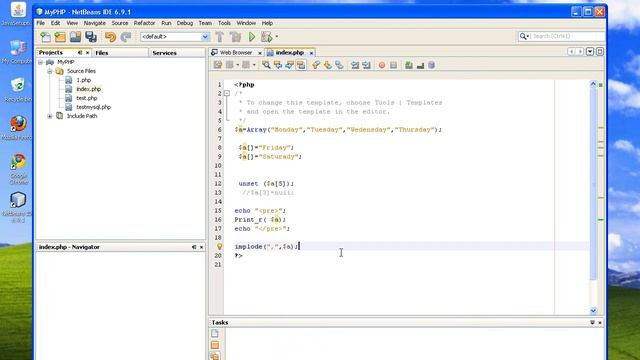Image resolution: width=640 pixels, height=360 pixels.
Task: Click the gray cylinder icon in editor toolbar
Action: coord(431,65)
